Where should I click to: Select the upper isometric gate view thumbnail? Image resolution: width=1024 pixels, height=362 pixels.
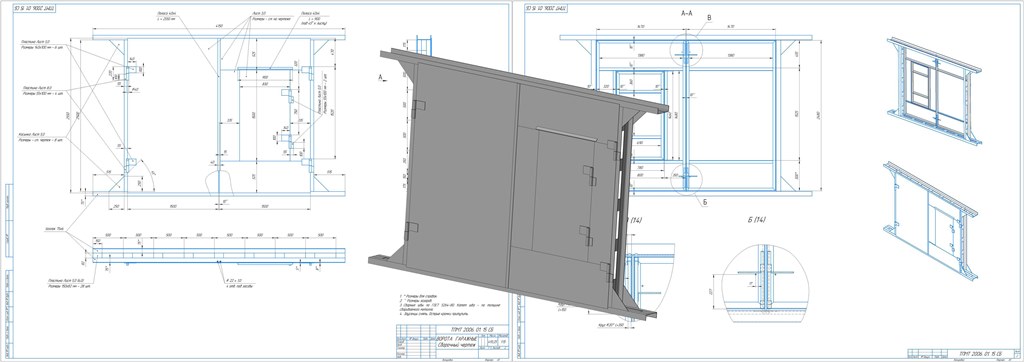tap(935, 90)
